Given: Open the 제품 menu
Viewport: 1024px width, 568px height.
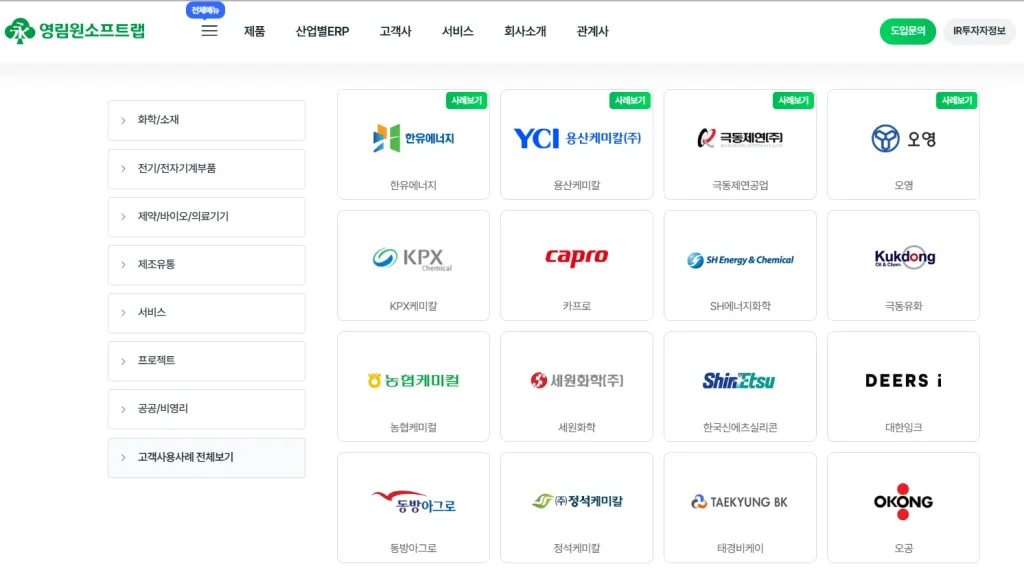Looking at the screenshot, I should [255, 31].
